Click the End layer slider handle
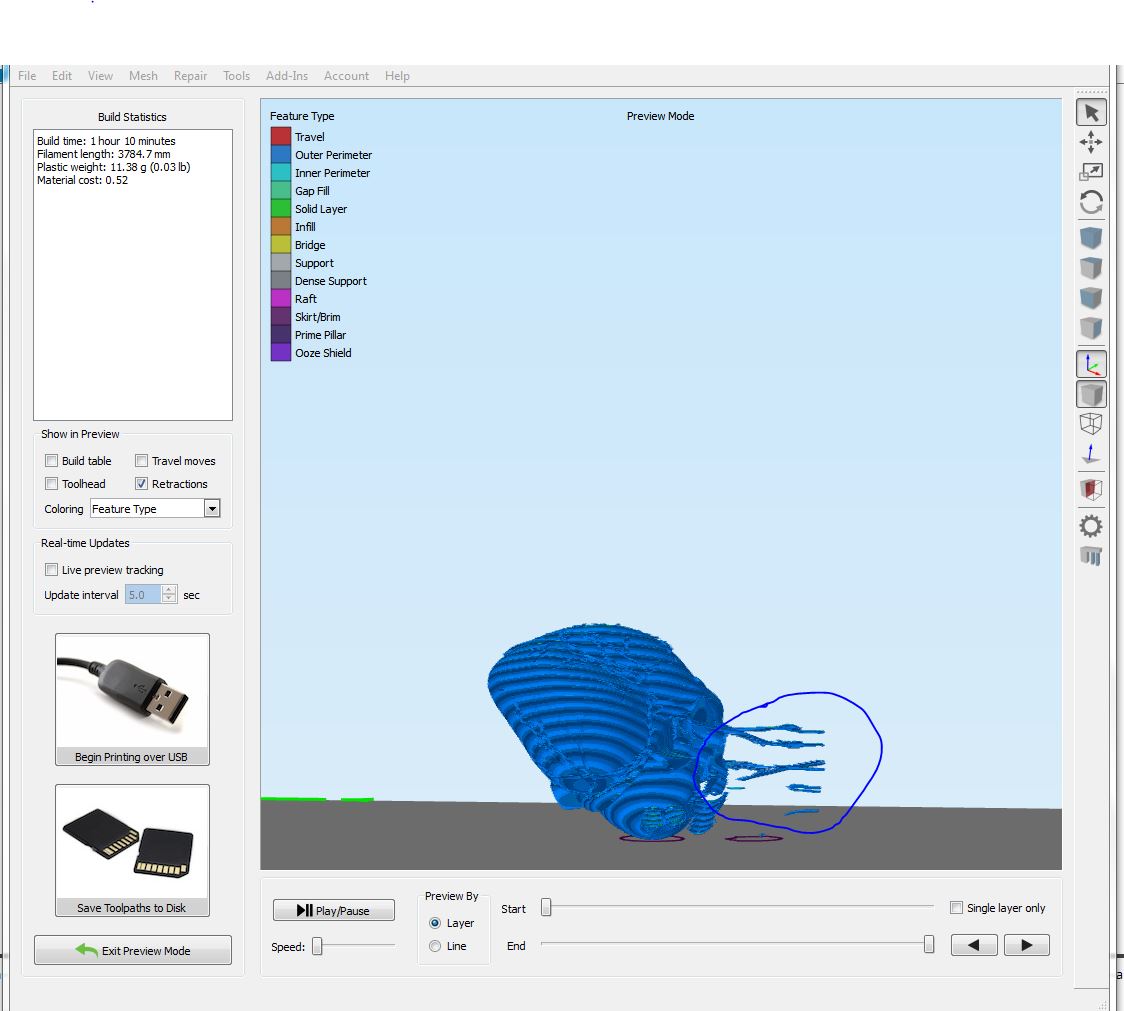 coord(929,945)
